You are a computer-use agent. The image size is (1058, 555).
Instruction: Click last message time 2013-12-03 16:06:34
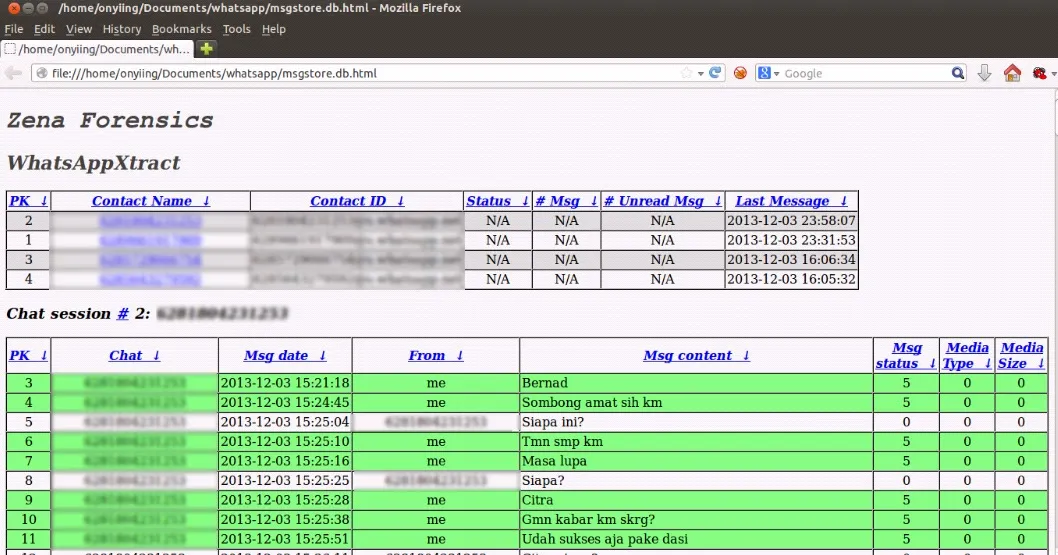click(x=791, y=260)
